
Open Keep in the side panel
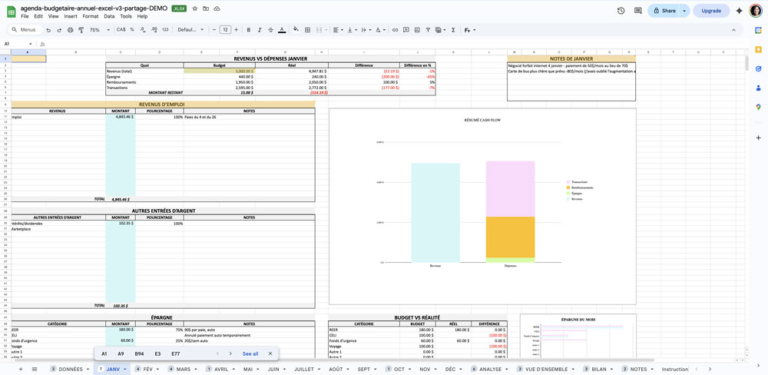point(758,49)
